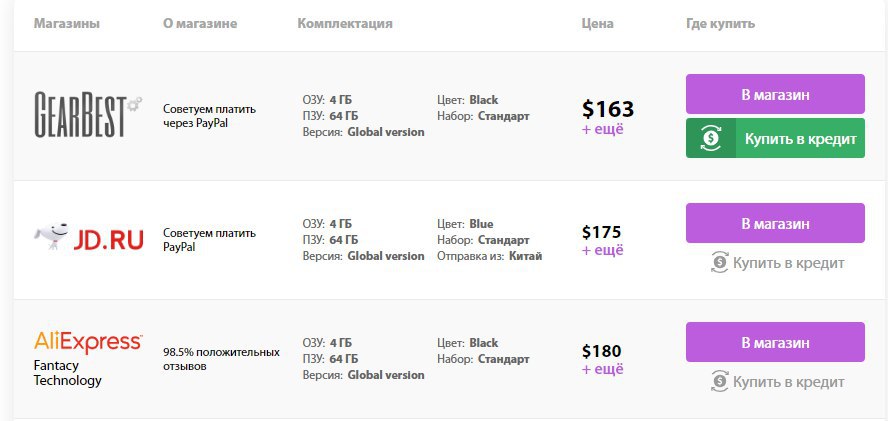
Task: Click the green dollar credit icon for GearBest
Action: tap(711, 138)
